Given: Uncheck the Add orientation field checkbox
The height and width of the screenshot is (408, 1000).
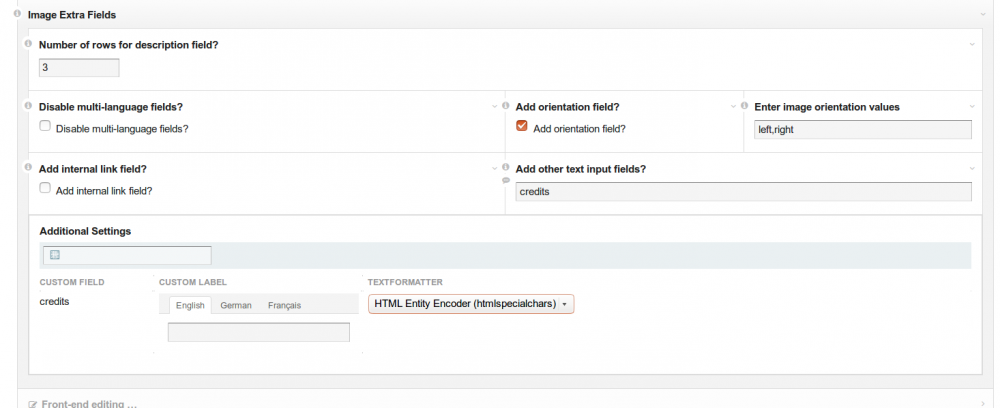Looking at the screenshot, I should click(522, 127).
